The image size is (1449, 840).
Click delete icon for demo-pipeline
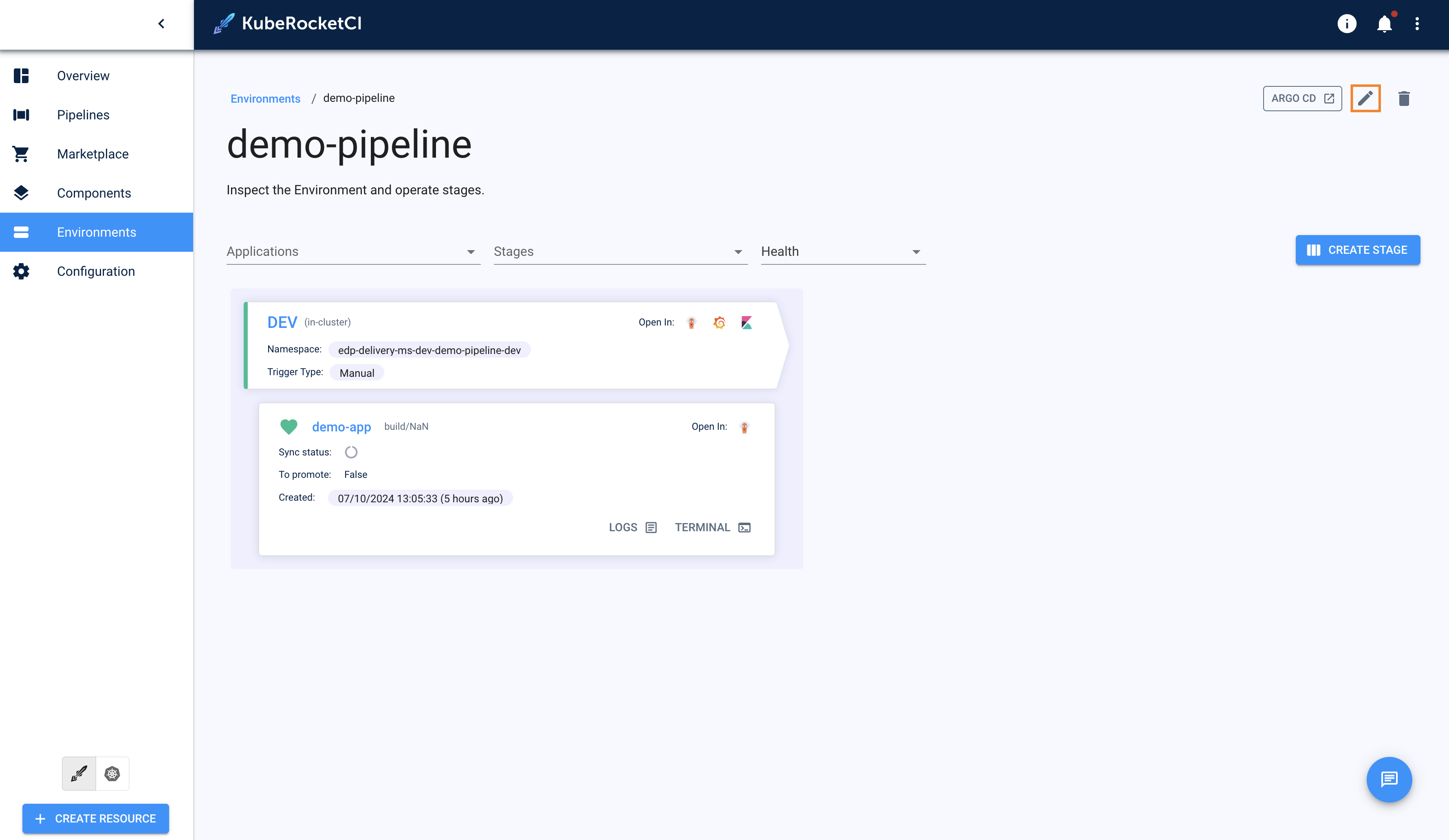point(1405,98)
